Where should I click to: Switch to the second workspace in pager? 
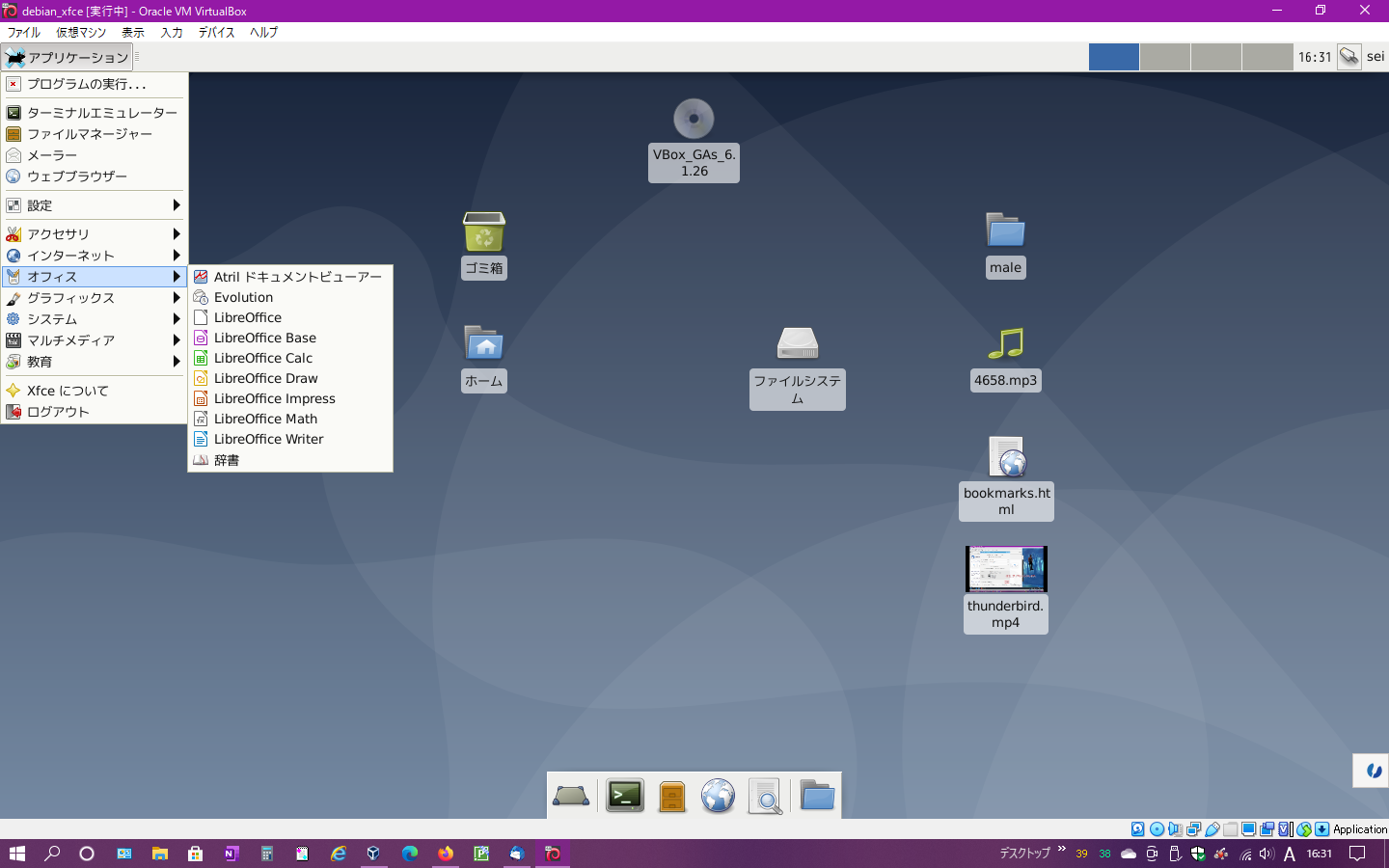(1165, 57)
